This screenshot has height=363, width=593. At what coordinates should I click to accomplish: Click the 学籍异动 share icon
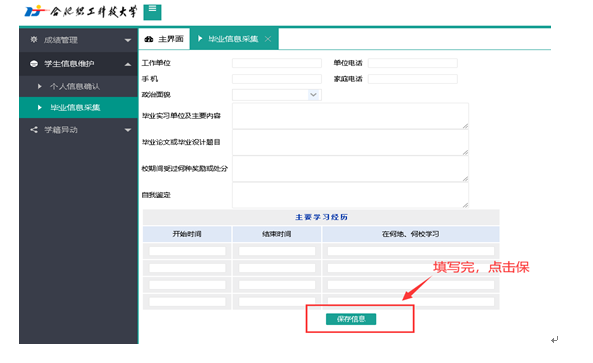click(x=34, y=130)
